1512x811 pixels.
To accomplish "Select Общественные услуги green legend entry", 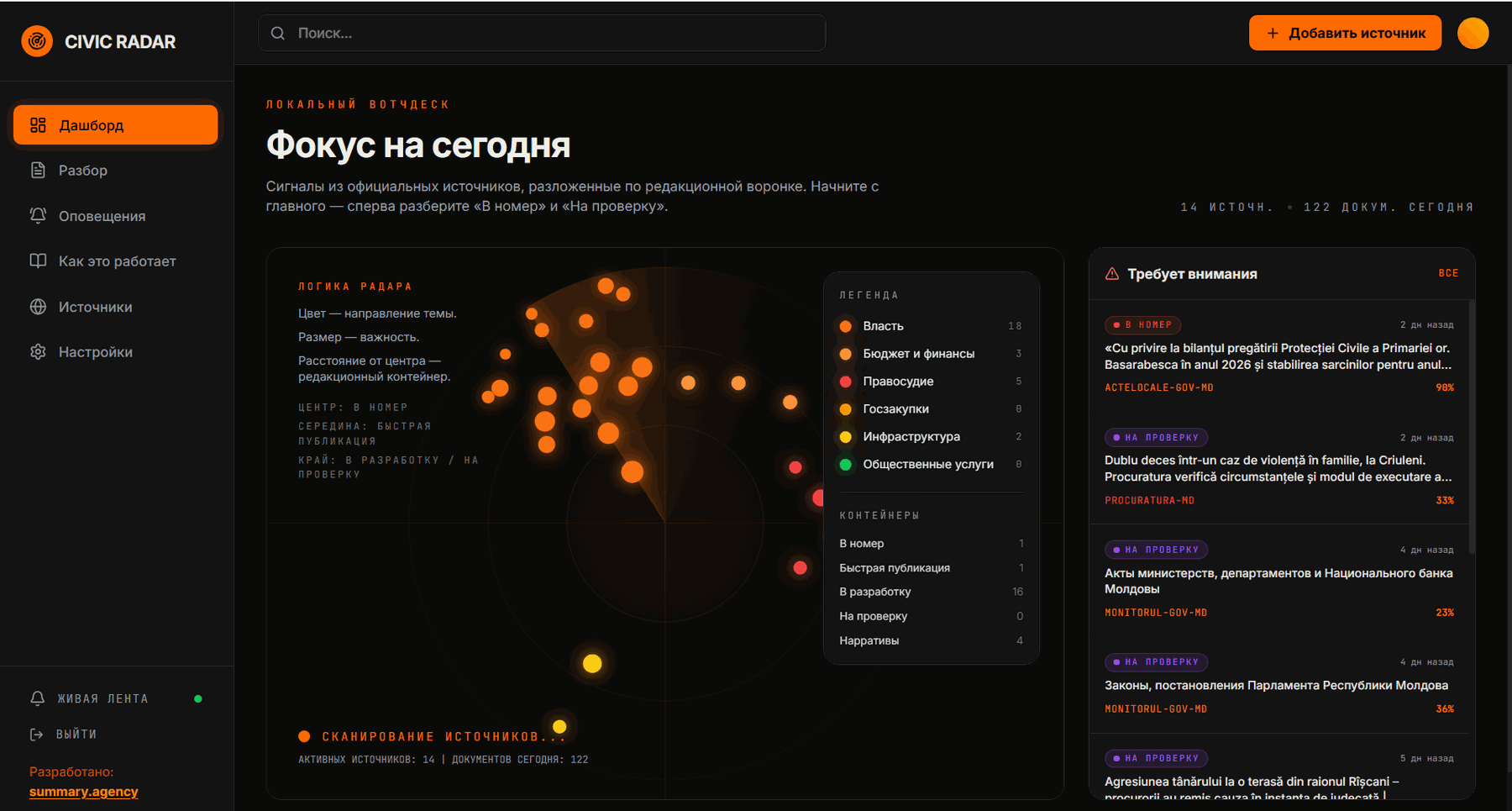I will [x=931, y=464].
